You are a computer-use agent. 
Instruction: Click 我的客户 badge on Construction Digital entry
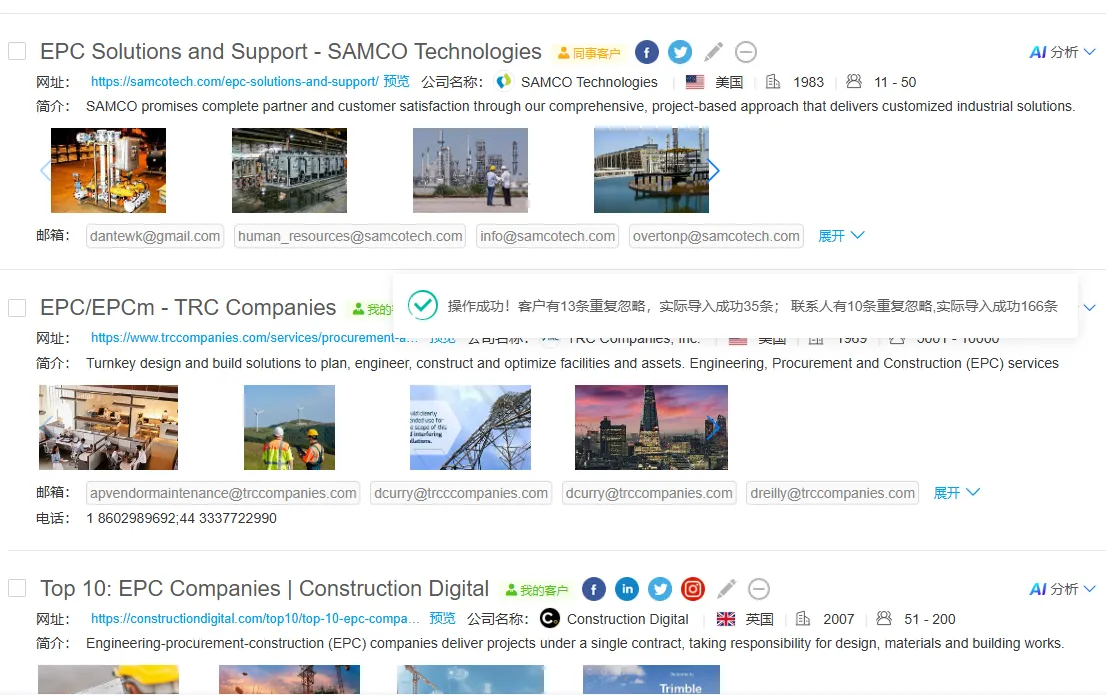(536, 590)
